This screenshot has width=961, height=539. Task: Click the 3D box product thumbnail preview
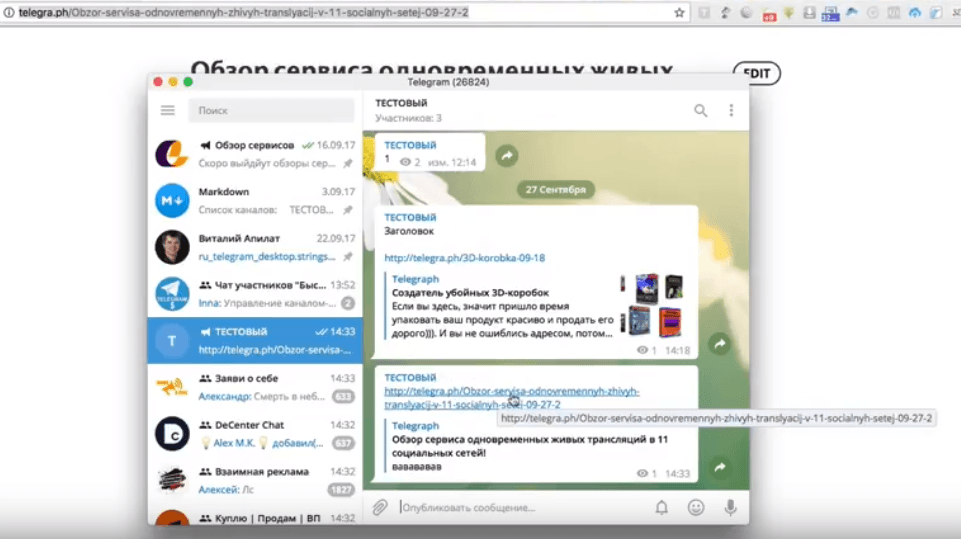pyautogui.click(x=655, y=305)
